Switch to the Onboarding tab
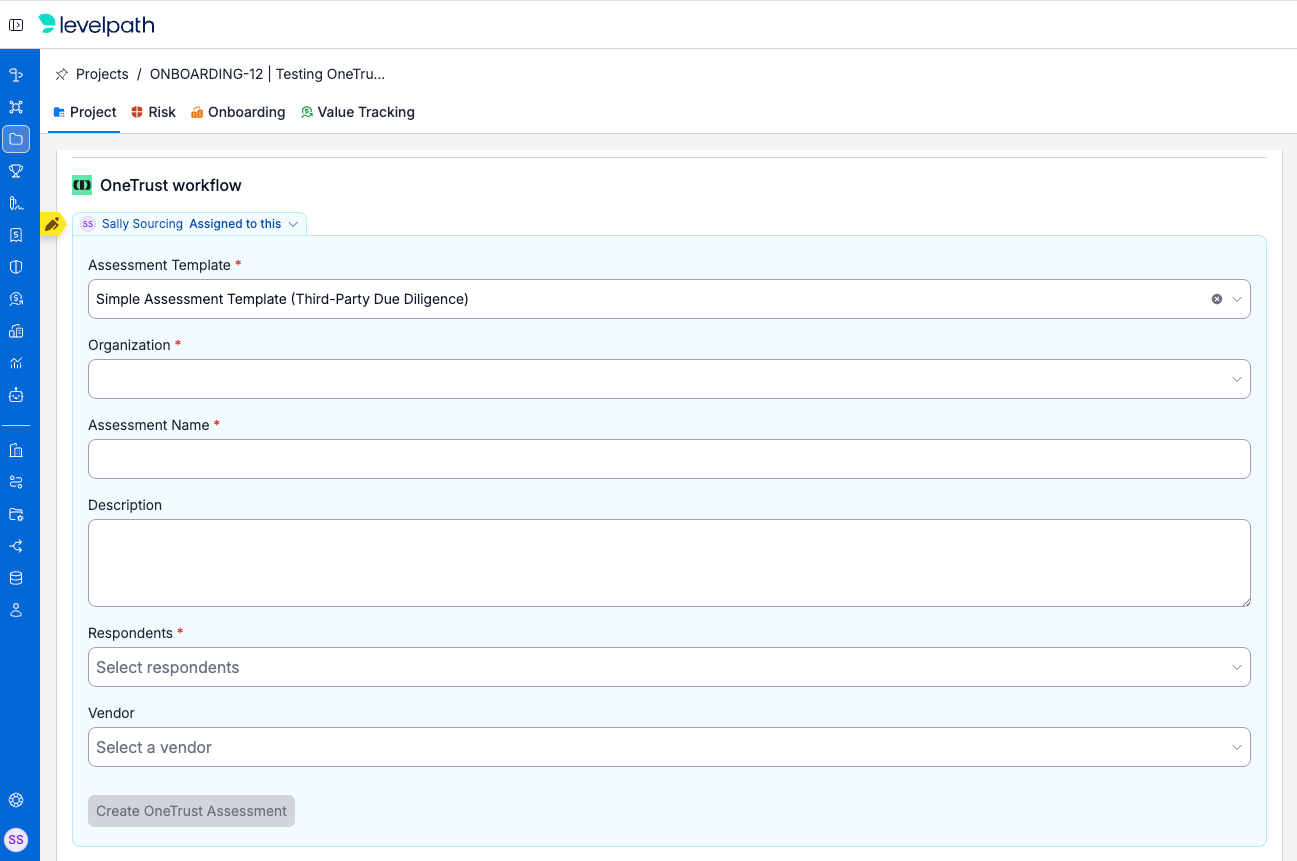Image resolution: width=1297 pixels, height=861 pixels. pyautogui.click(x=238, y=112)
